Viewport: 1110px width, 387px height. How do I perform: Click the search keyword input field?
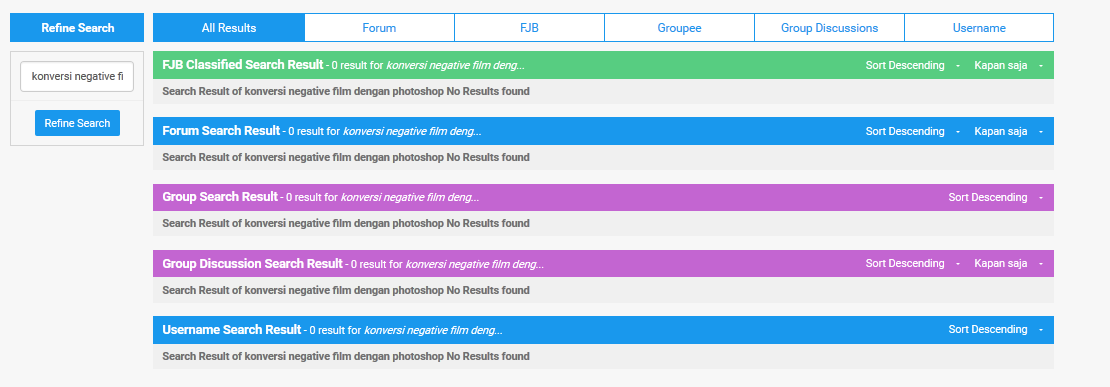(x=77, y=76)
